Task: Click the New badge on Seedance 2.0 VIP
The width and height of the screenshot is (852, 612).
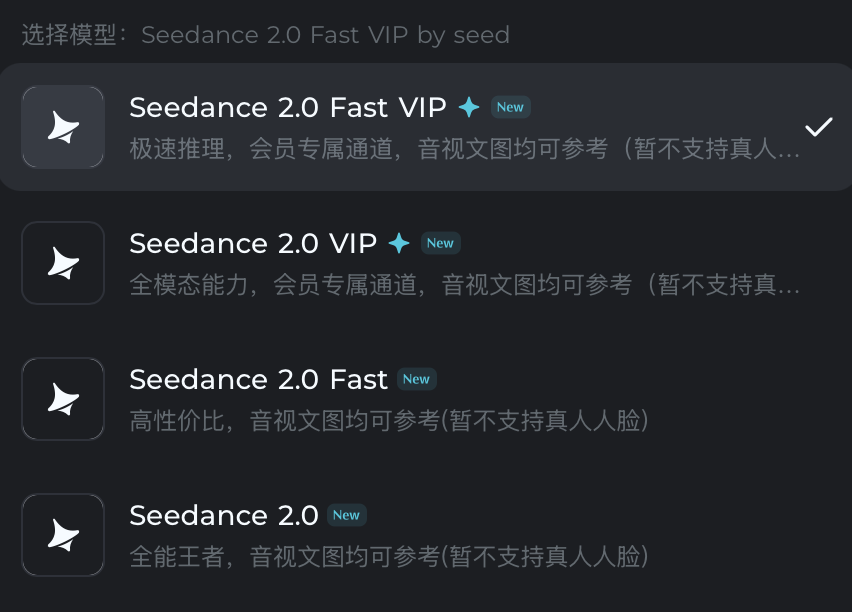Action: [440, 243]
